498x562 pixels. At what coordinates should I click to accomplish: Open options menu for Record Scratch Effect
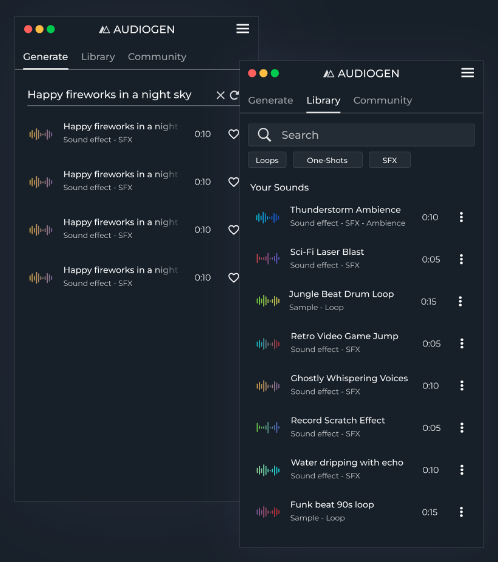(462, 428)
